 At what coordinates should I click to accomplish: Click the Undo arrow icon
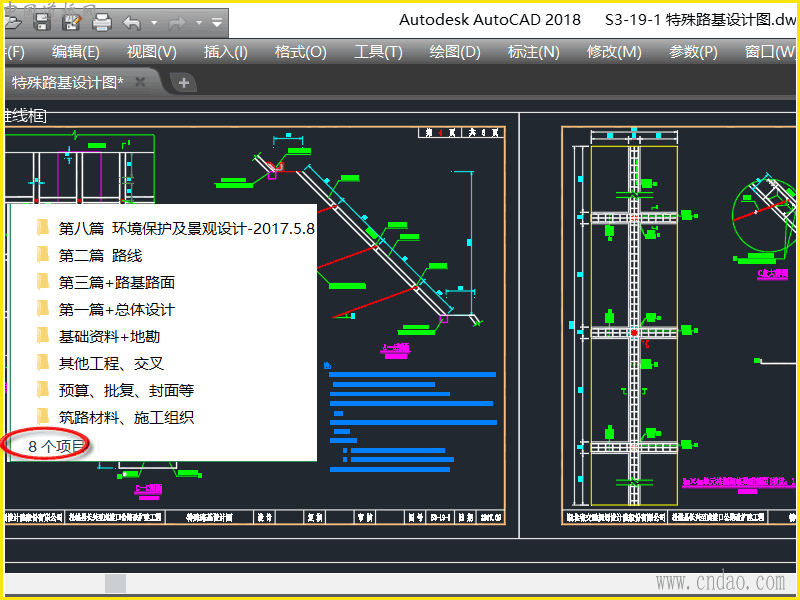click(132, 21)
